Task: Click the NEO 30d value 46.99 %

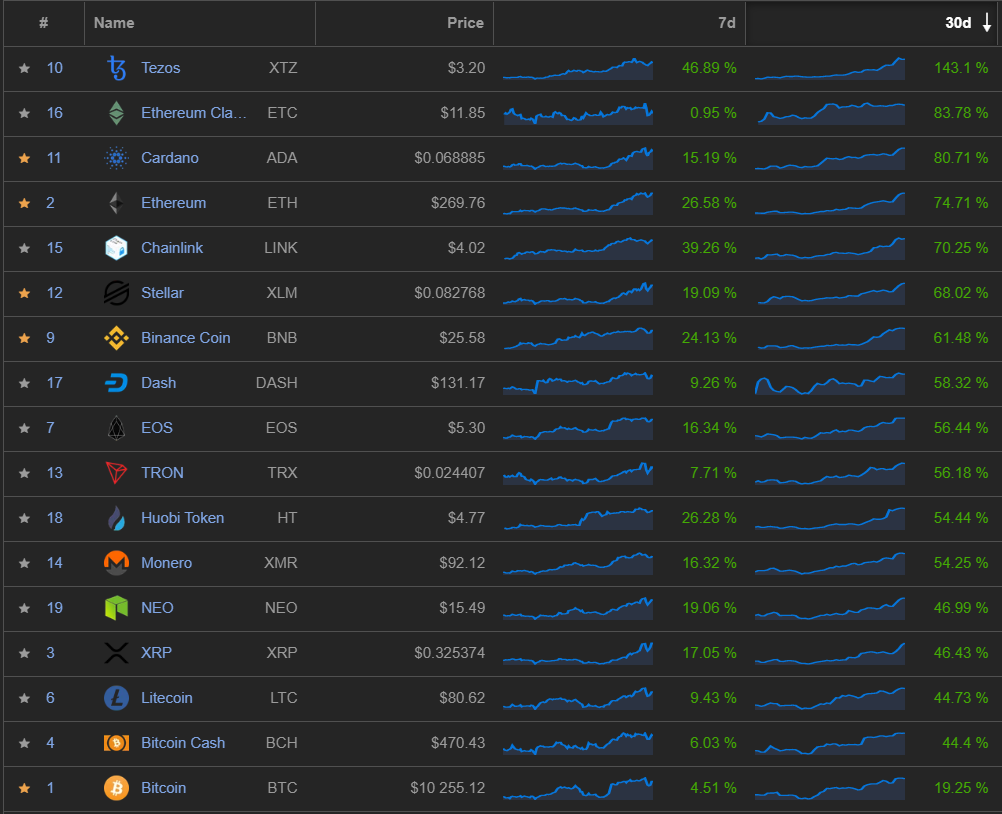Action: [960, 608]
